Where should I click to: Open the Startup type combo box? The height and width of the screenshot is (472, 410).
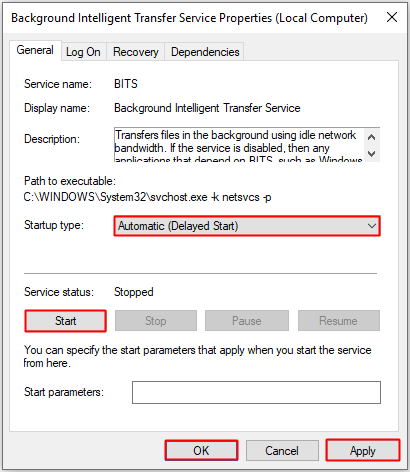247,226
